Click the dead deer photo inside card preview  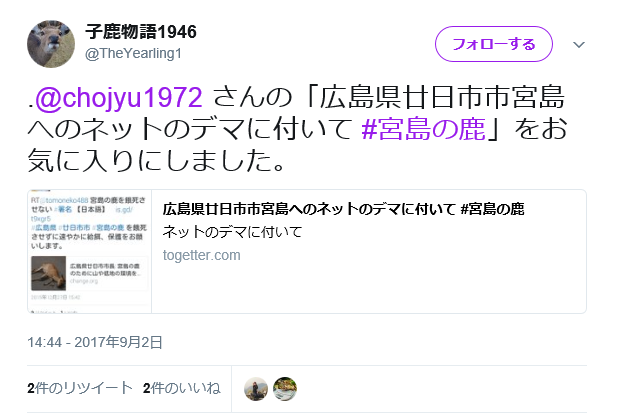pos(48,273)
